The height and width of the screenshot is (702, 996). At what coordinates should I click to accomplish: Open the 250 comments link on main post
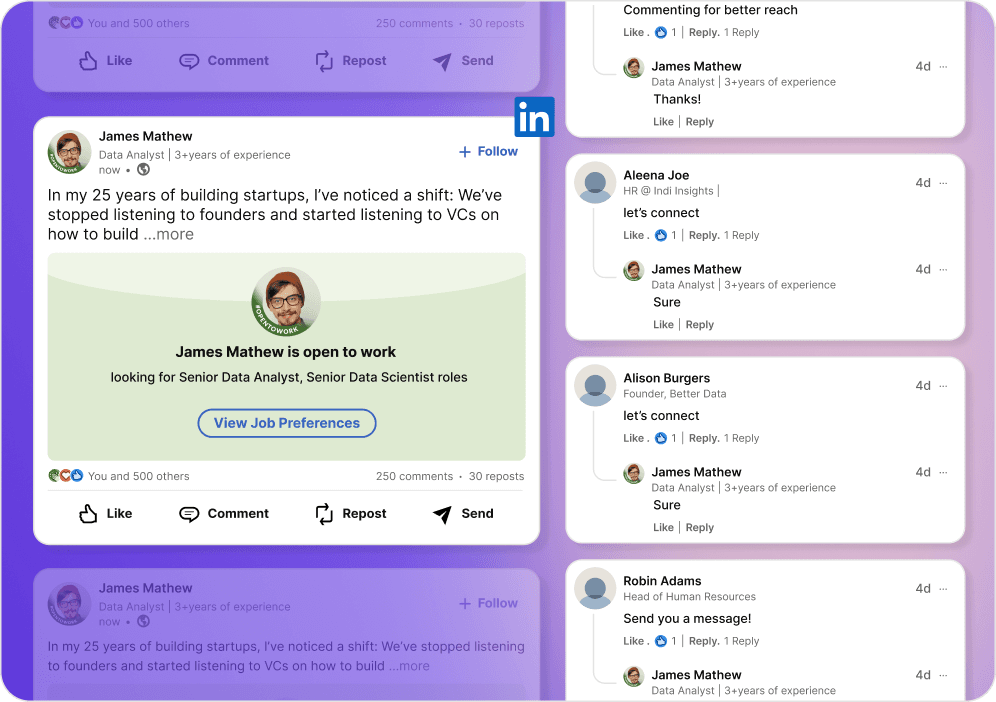pyautogui.click(x=416, y=476)
